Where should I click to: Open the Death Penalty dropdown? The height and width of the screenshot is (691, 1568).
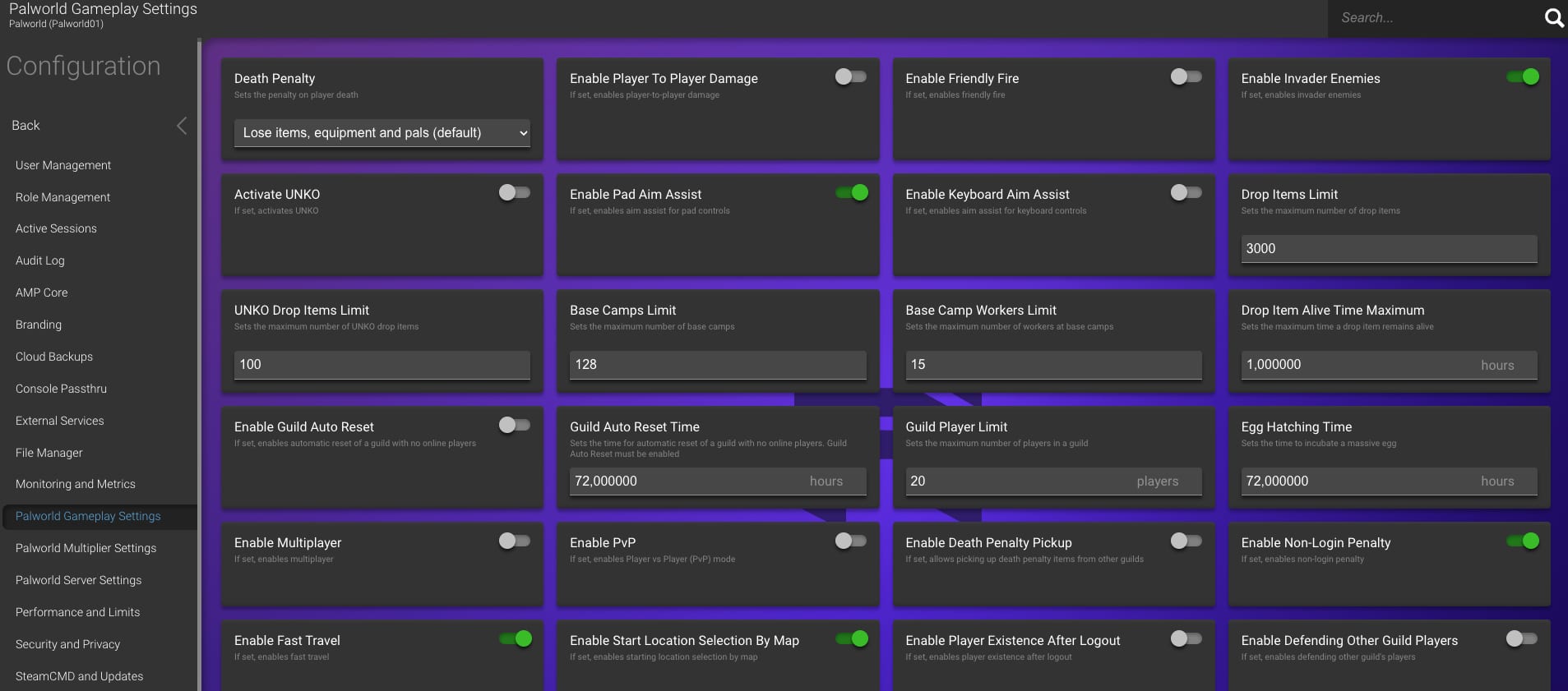point(382,133)
